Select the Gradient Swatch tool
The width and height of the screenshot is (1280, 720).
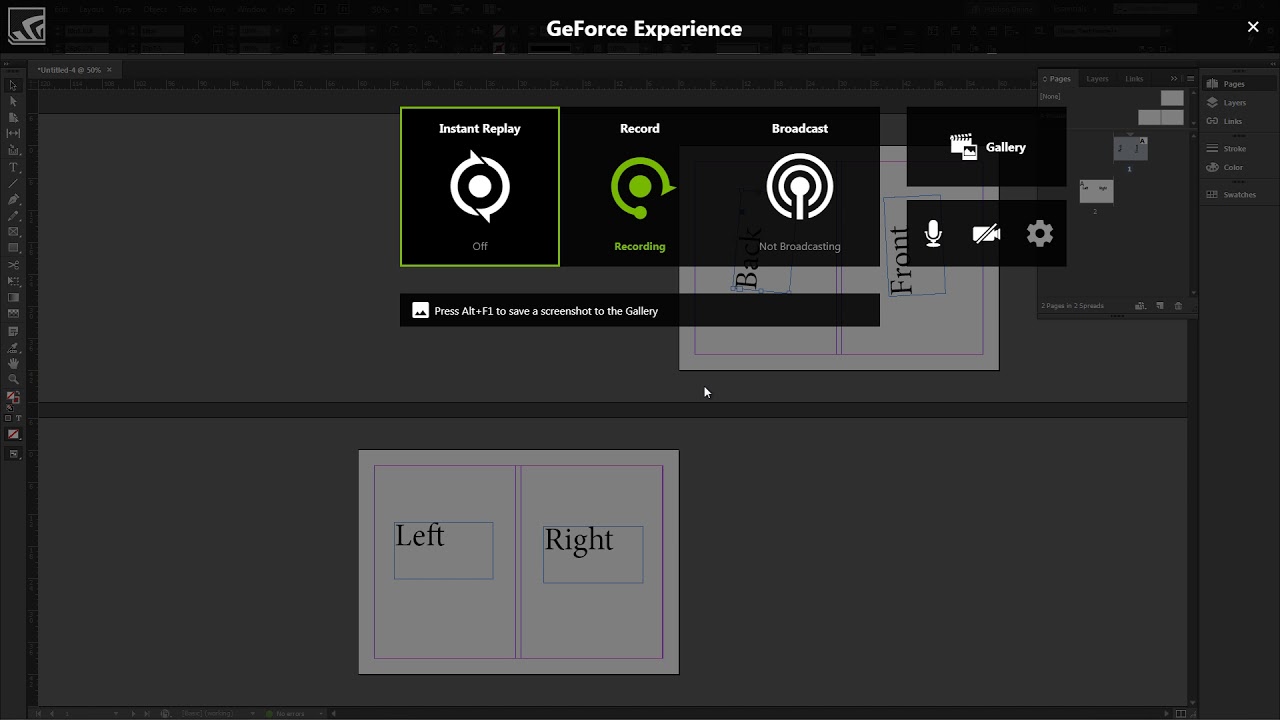pyautogui.click(x=13, y=297)
